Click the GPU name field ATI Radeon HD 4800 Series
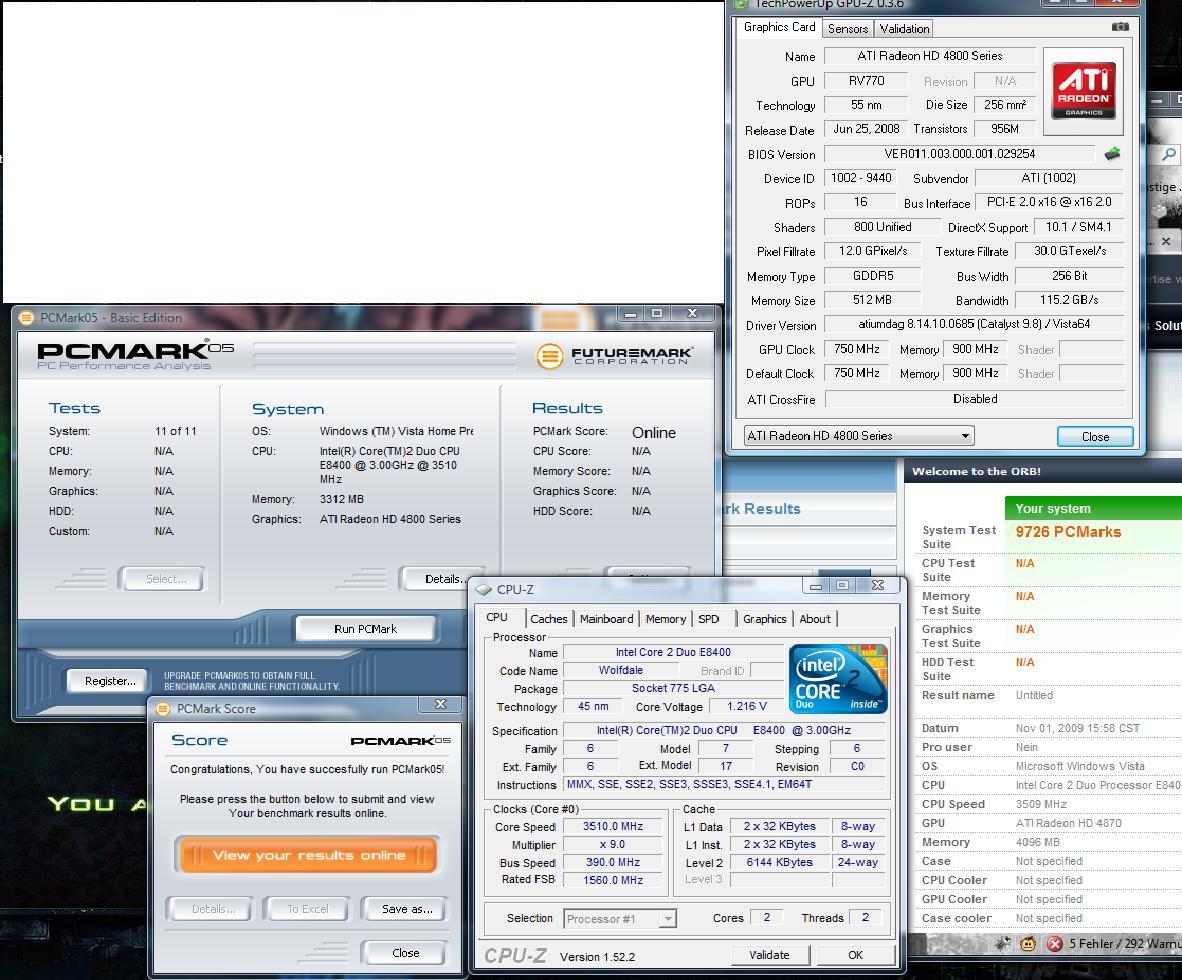The width and height of the screenshot is (1182, 980). (929, 56)
